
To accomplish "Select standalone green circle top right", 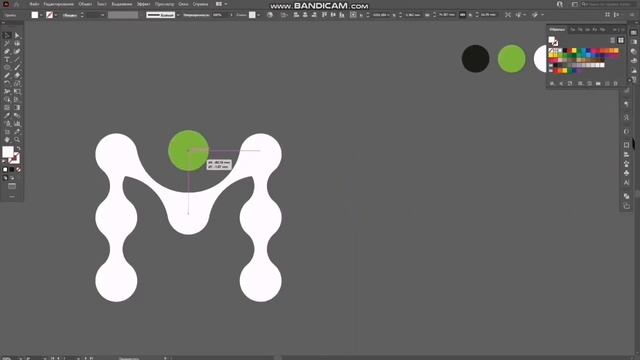I will 512,59.
